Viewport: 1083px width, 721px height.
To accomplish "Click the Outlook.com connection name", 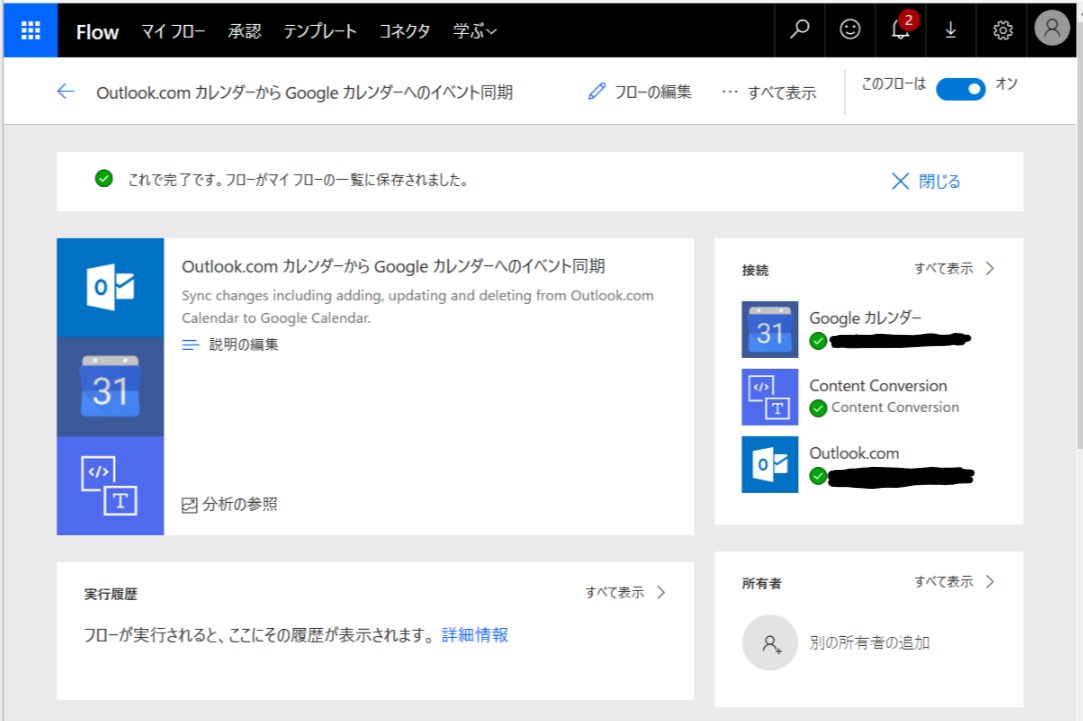I will 854,453.
